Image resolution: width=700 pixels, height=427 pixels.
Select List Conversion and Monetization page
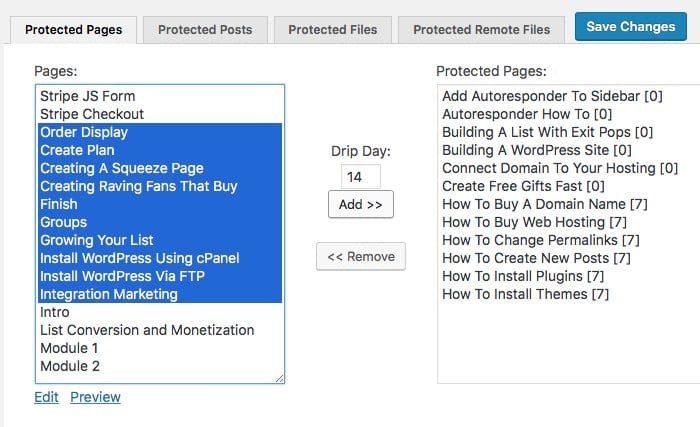[x=161, y=330]
